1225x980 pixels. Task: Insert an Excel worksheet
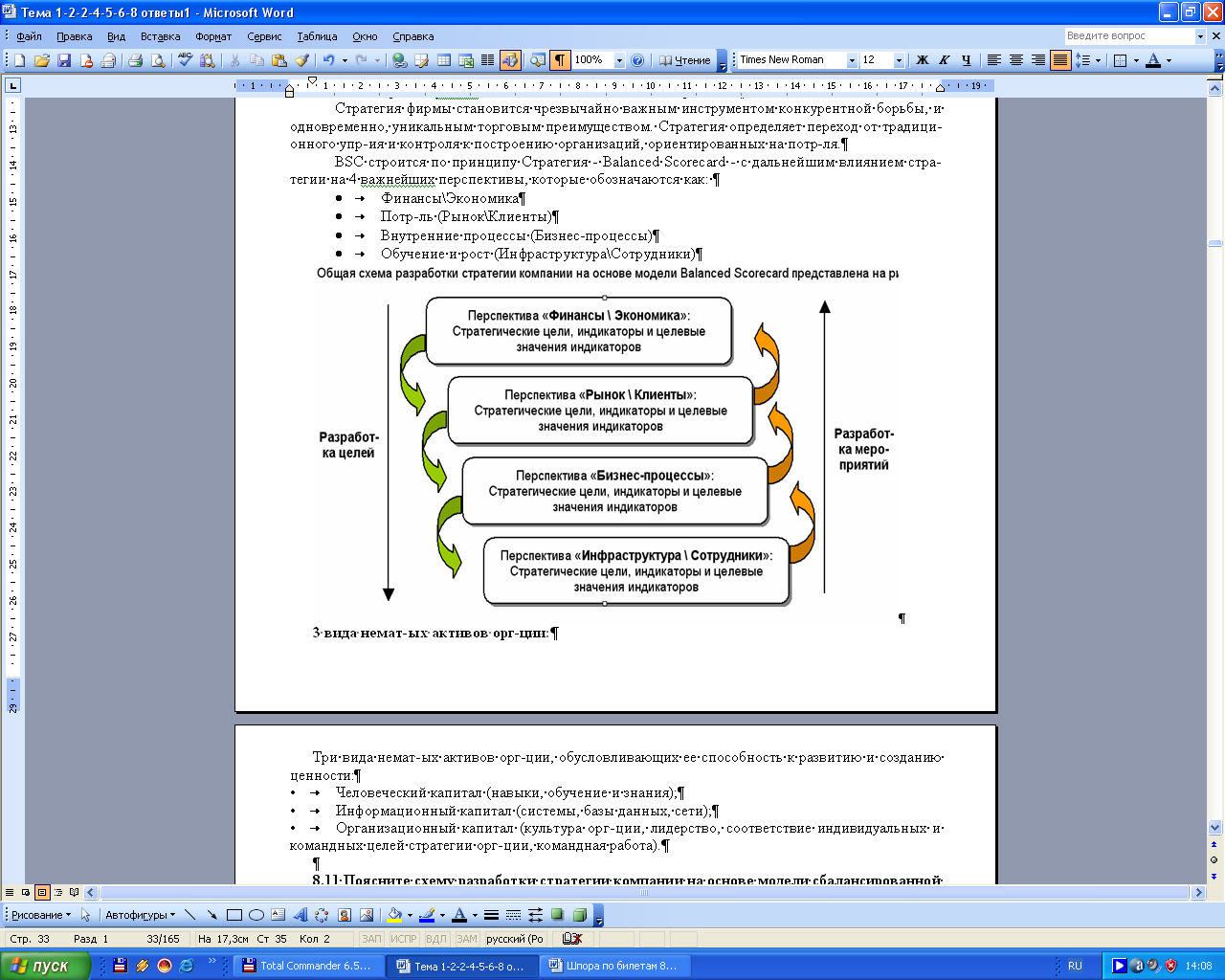(x=466, y=60)
